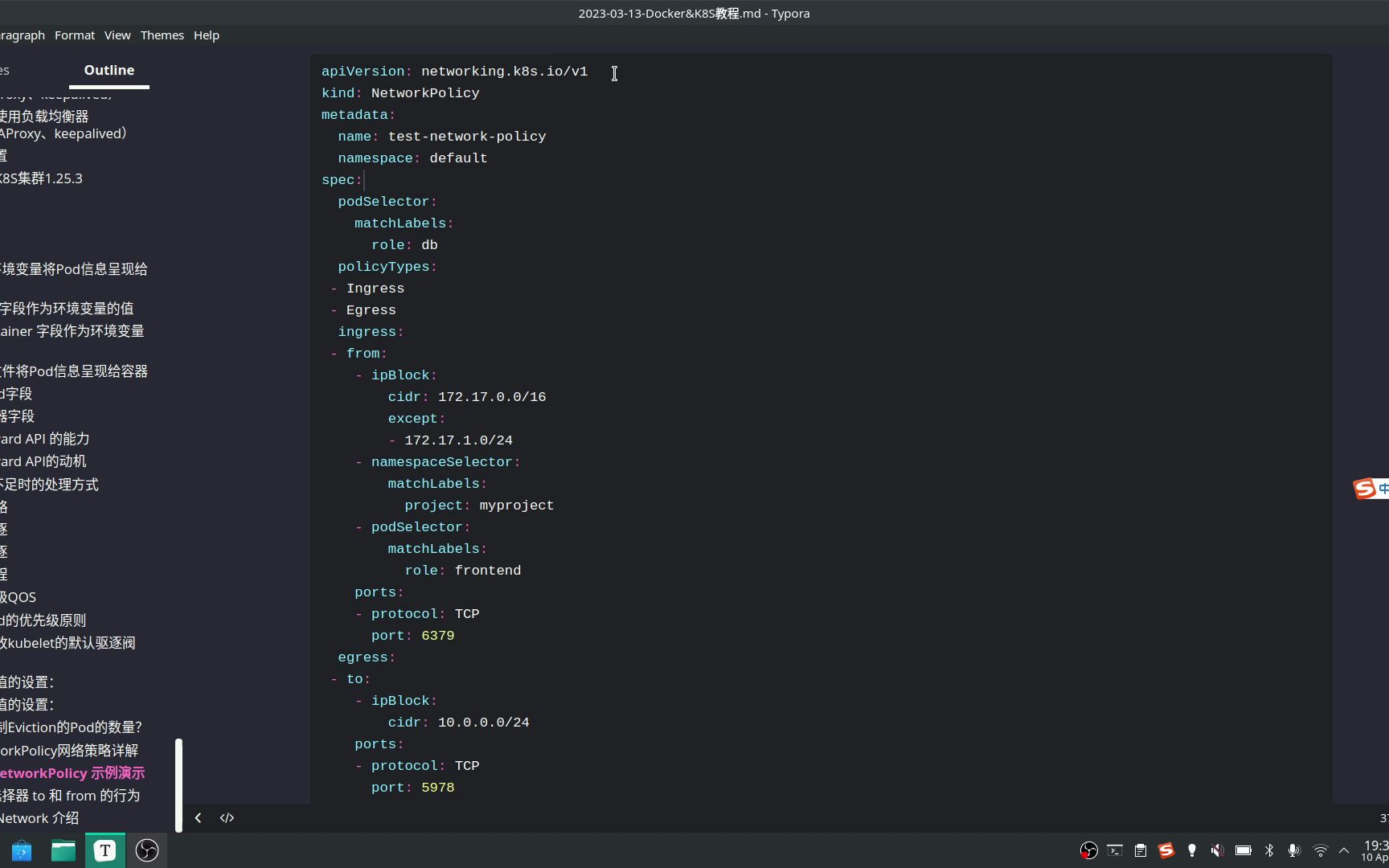Jump to NetworkPolicy 示例演示 outline heading

[x=72, y=773]
